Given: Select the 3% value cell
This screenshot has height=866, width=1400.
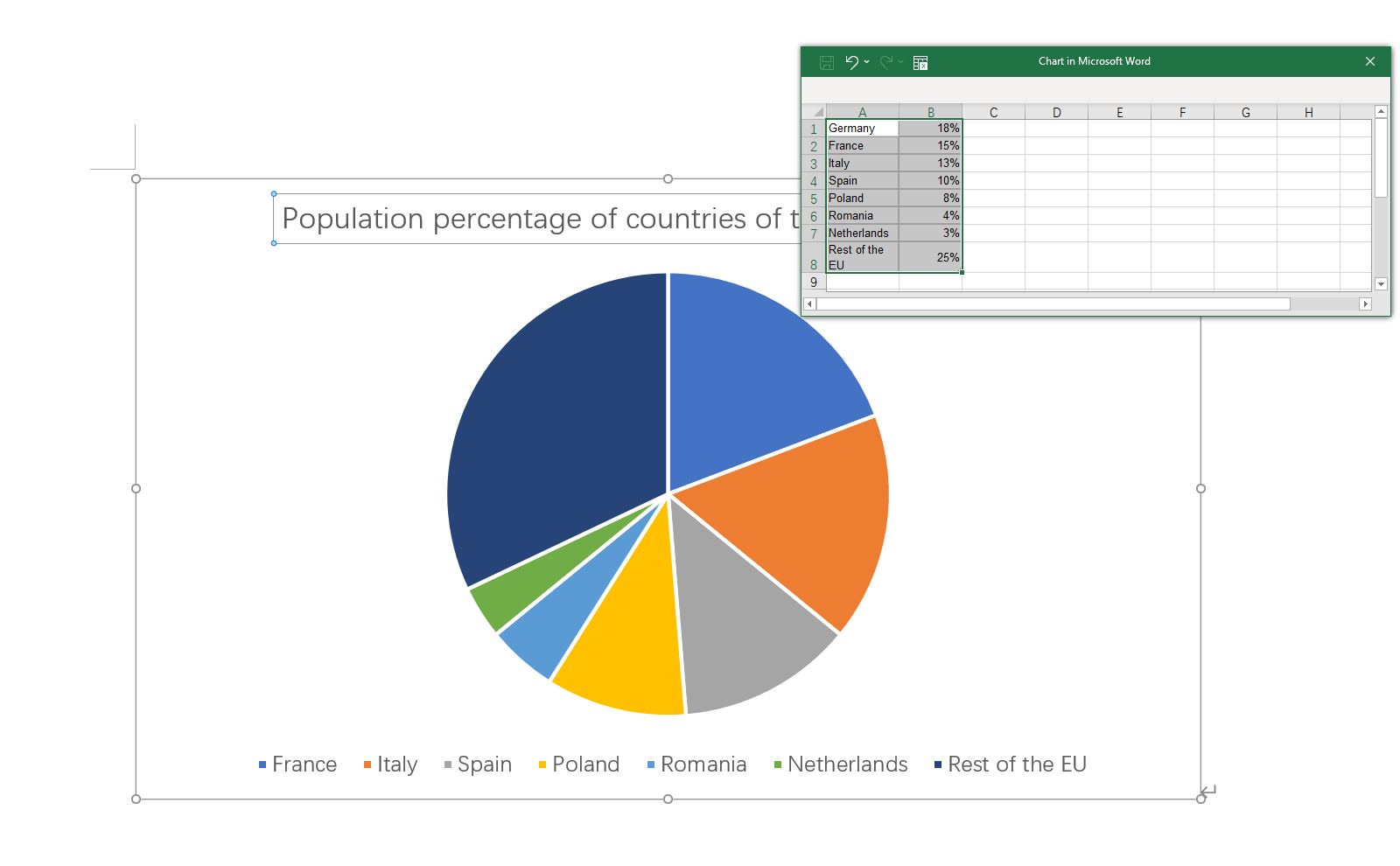Looking at the screenshot, I should pos(931,234).
